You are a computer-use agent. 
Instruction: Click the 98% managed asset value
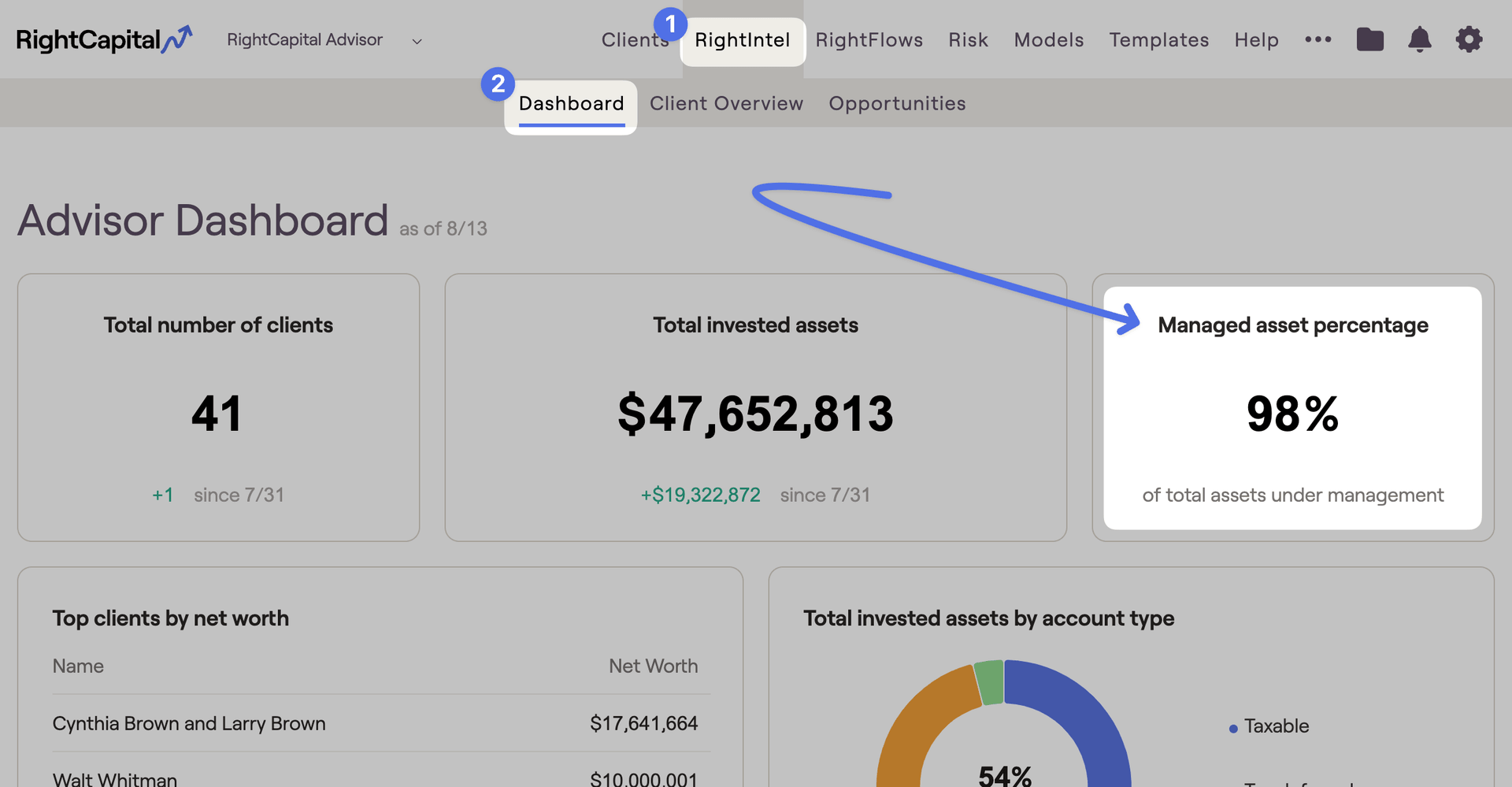point(1292,414)
